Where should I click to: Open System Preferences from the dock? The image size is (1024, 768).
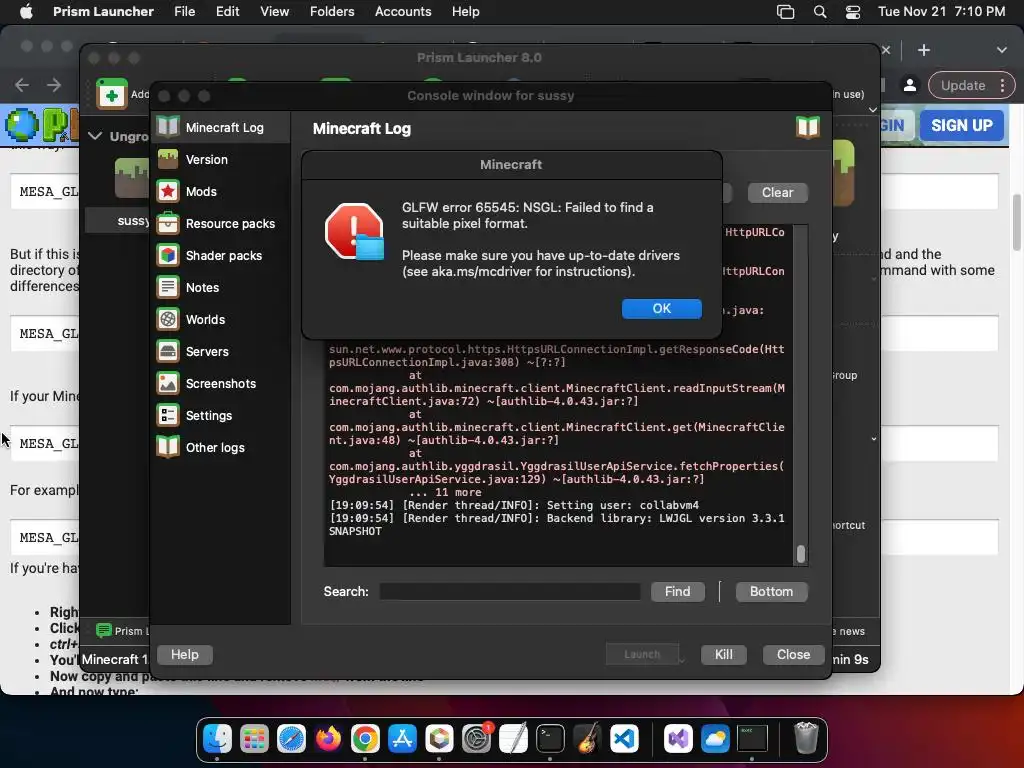point(477,739)
